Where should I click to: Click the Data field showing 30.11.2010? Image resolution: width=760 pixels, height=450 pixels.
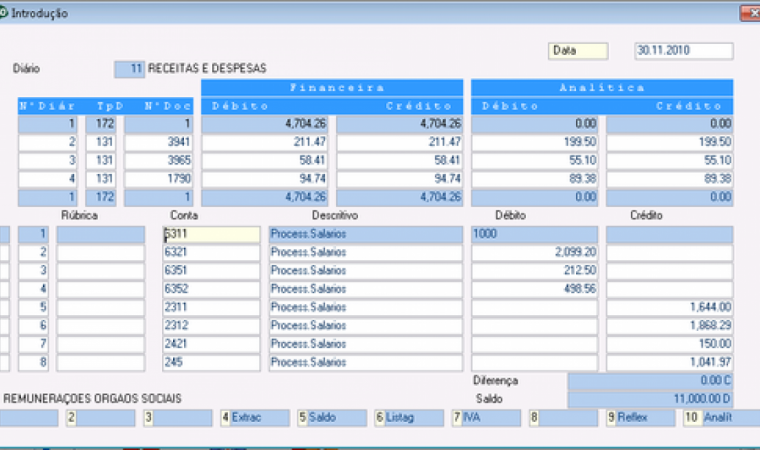tap(683, 51)
